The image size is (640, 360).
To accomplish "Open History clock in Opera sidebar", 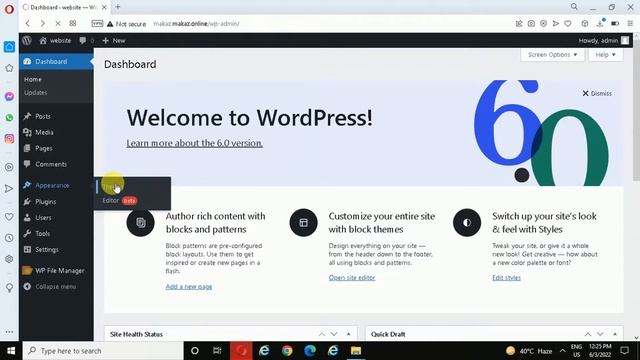I will pos(9,238).
